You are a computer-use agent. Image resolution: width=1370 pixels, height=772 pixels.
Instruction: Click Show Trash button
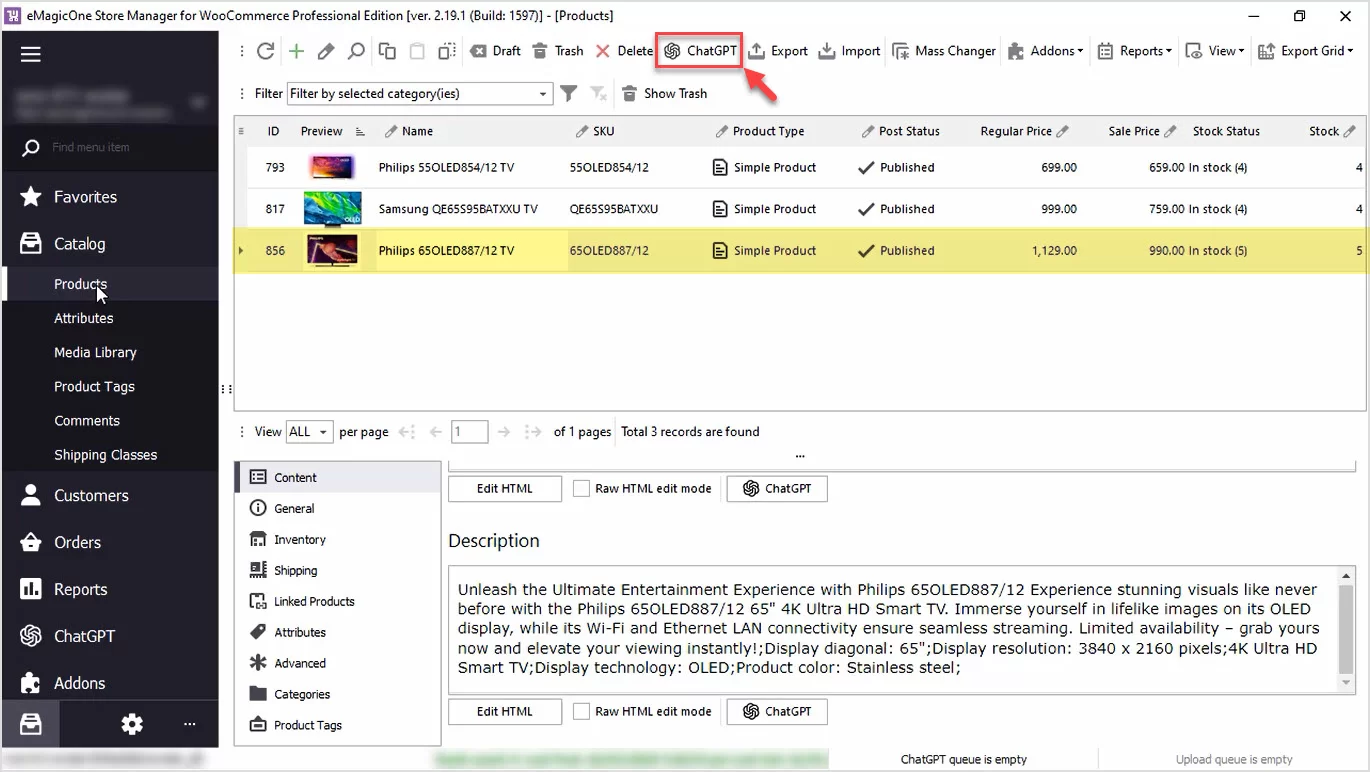click(x=664, y=93)
